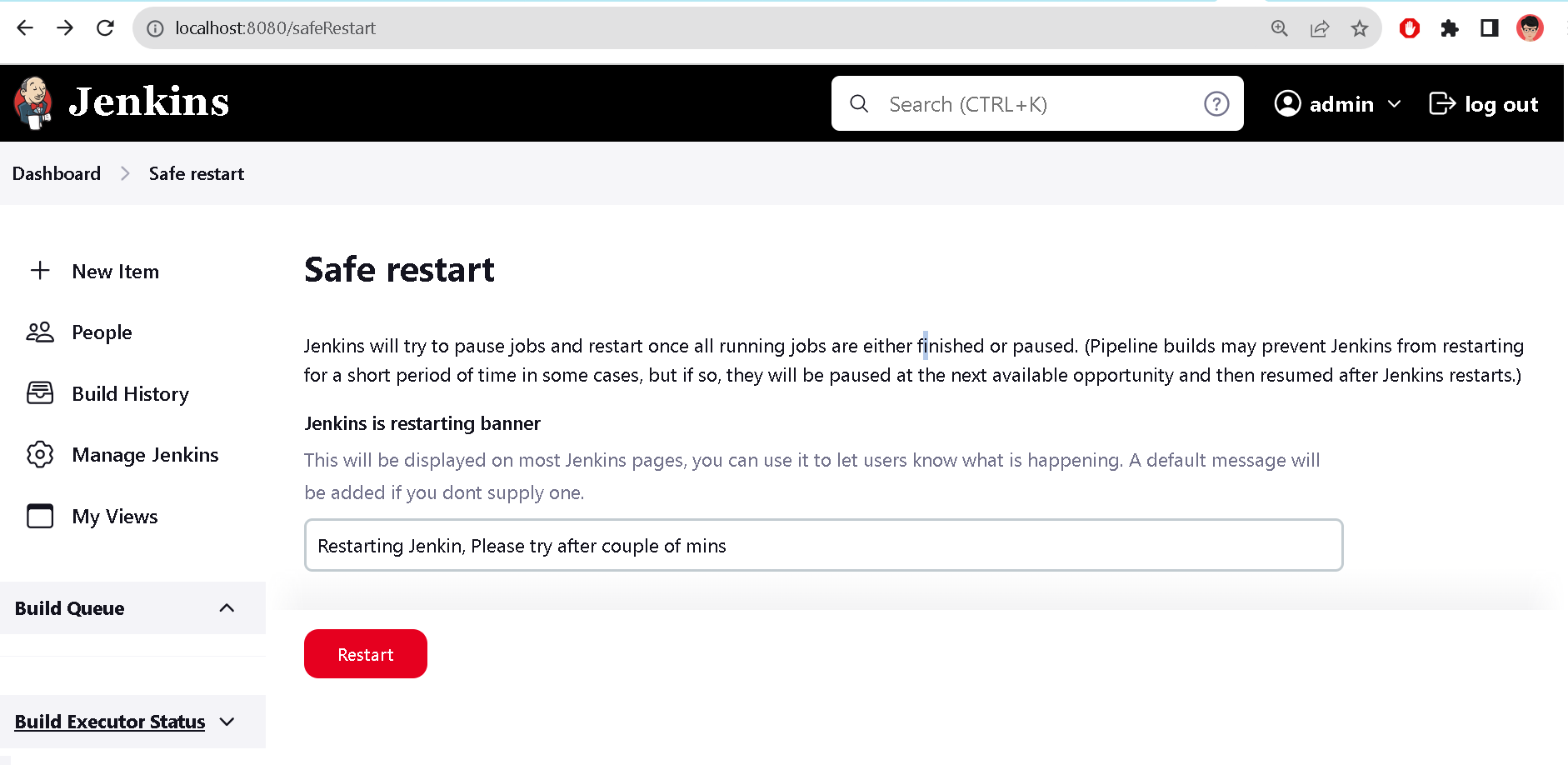The height and width of the screenshot is (765, 1568).
Task: Navigate to Dashboard breadcrumb
Action: point(57,173)
